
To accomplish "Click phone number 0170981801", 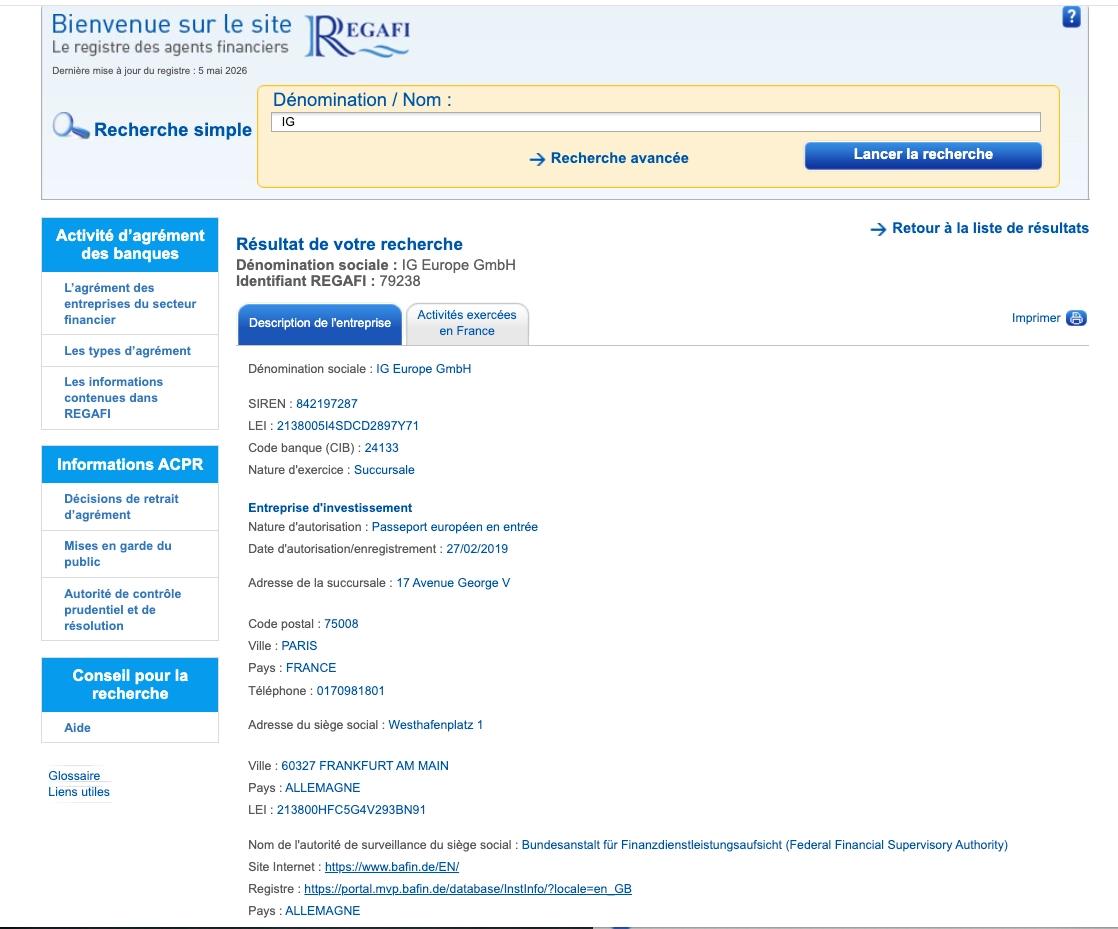I will 350,691.
